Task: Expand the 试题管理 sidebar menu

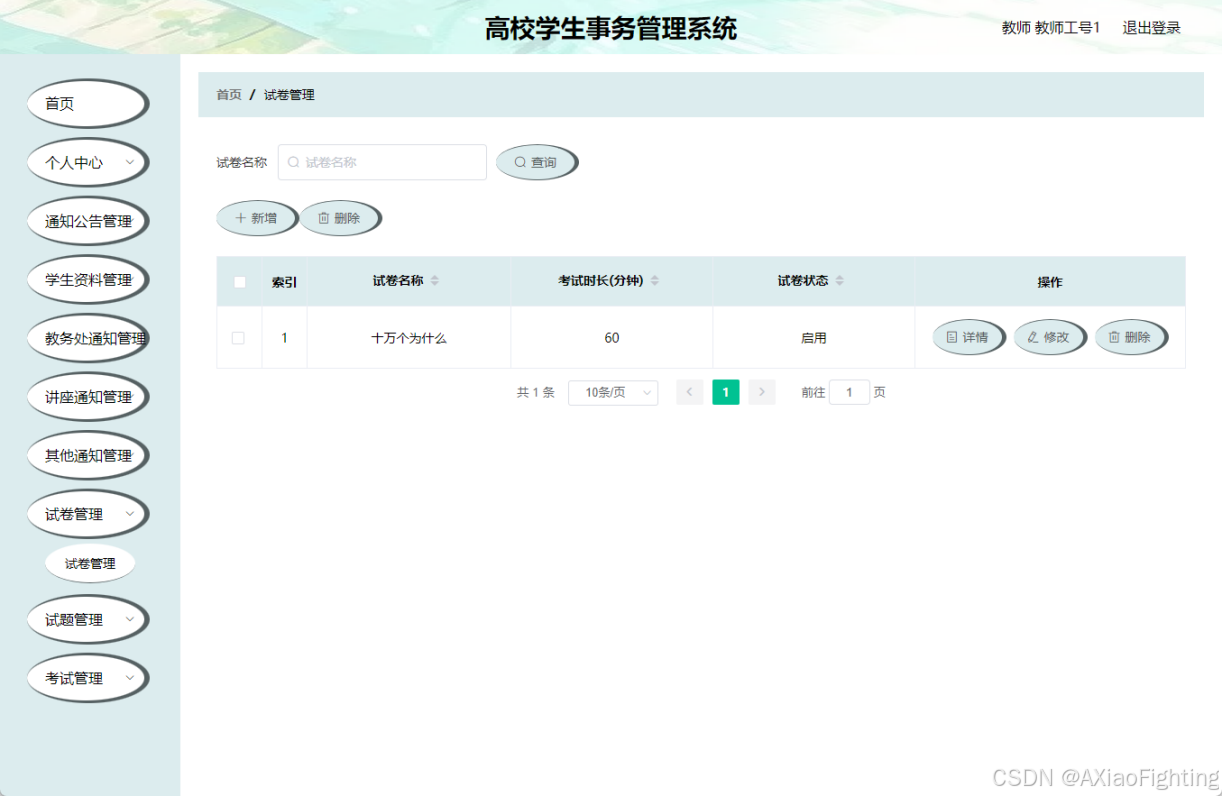Action: pyautogui.click(x=87, y=620)
